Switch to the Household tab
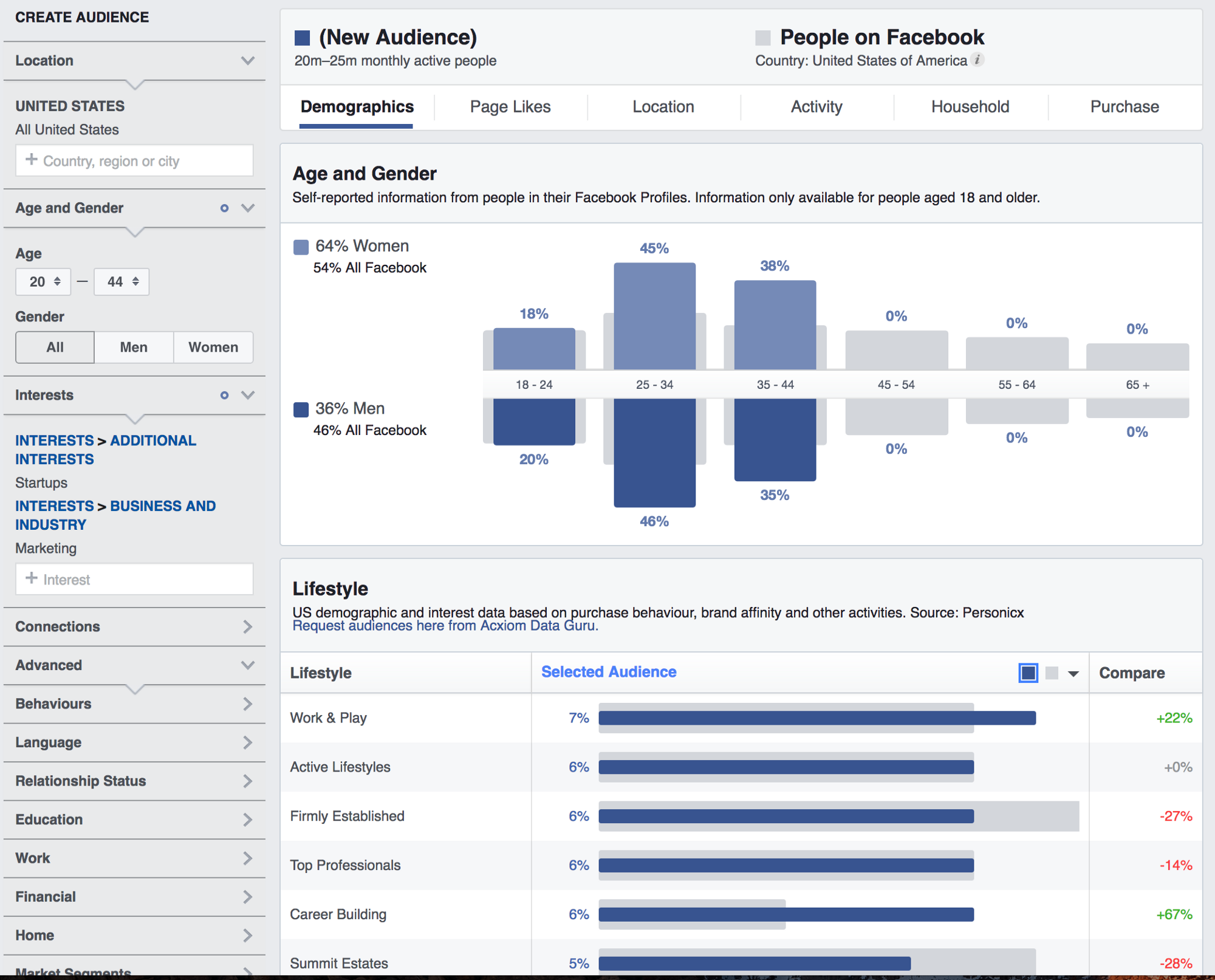This screenshot has width=1215, height=980. (970, 107)
